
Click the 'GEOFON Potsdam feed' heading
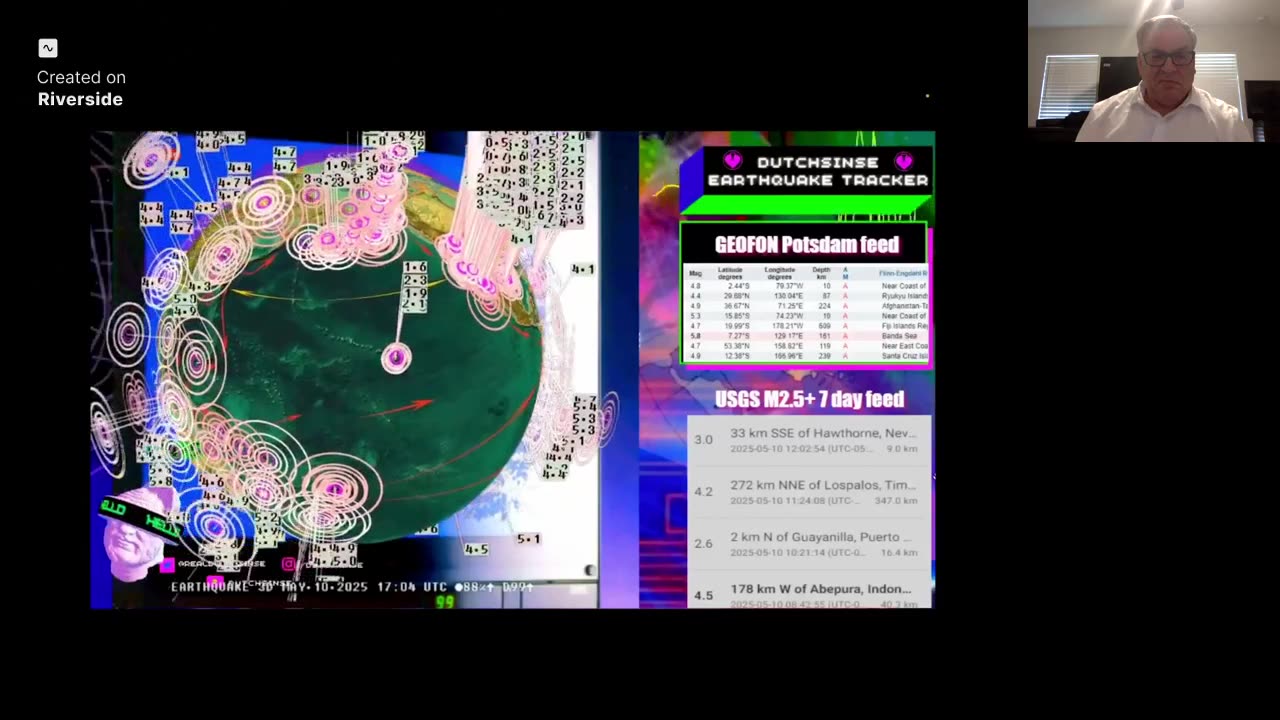pos(806,244)
